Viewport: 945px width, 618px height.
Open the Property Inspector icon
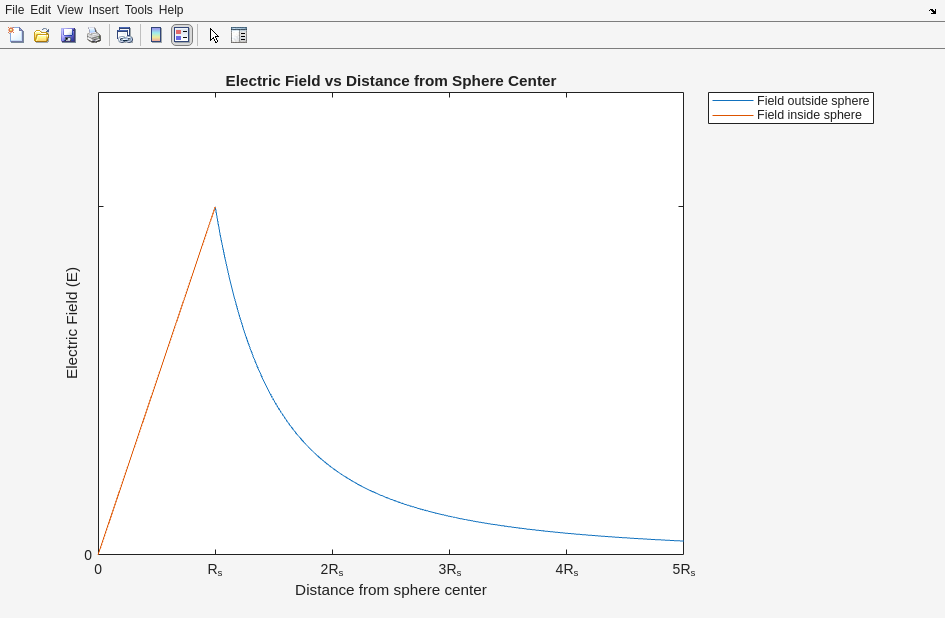(x=239, y=35)
